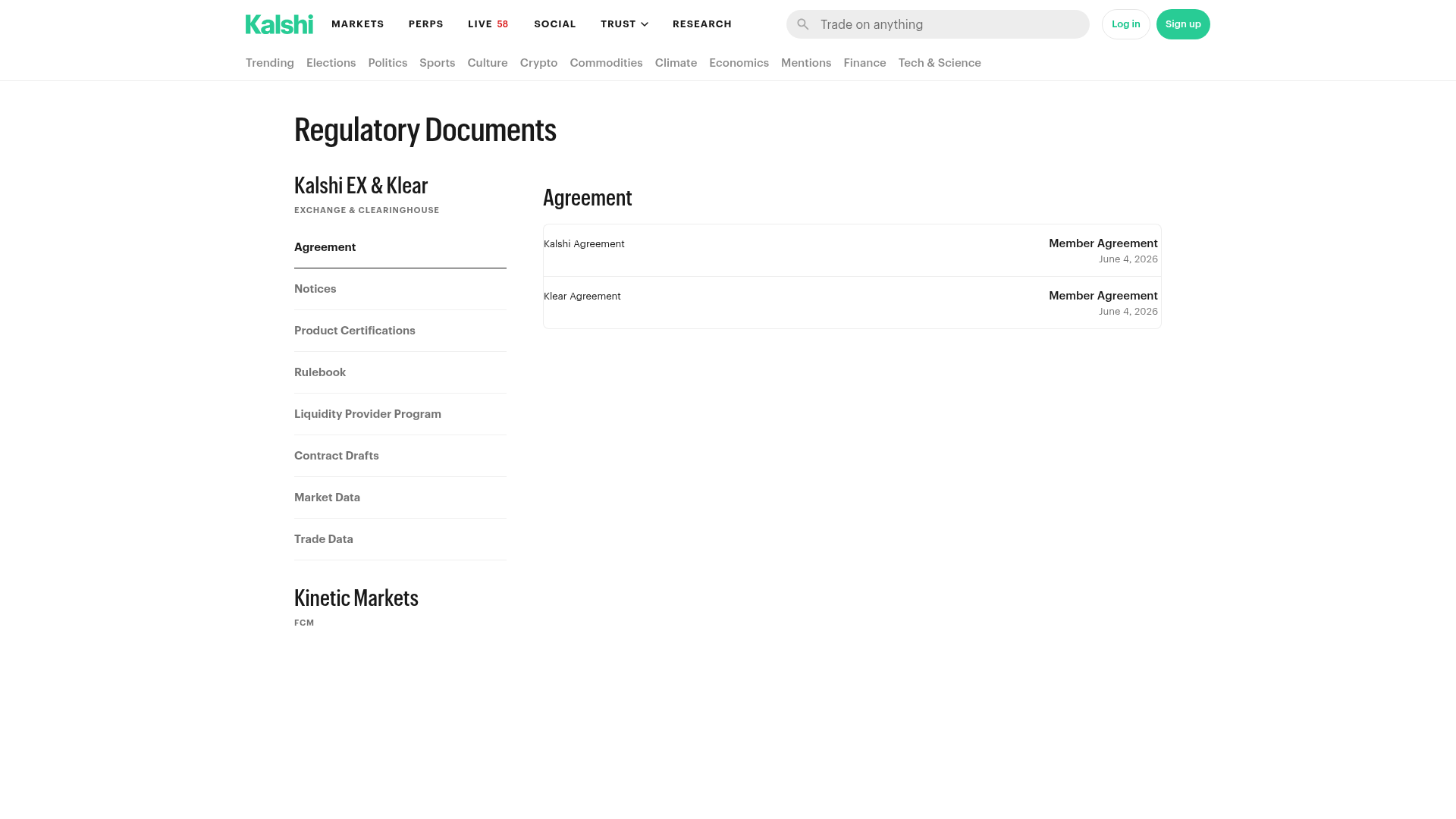Open Rulebook in the sidebar
Viewport: 1456px width, 819px height.
[x=400, y=372]
